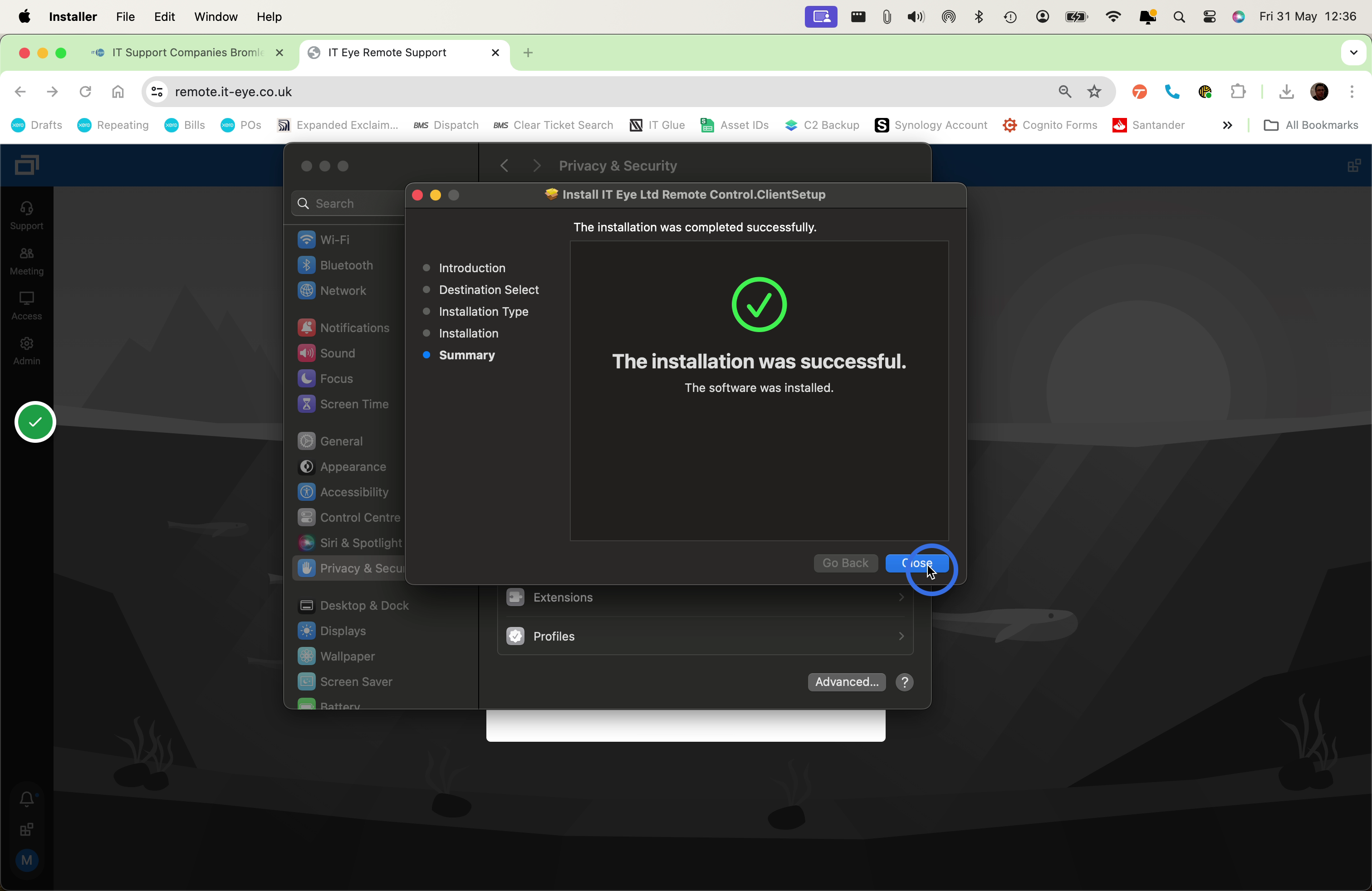
Task: Click the Advanced... button in System Settings
Action: point(846,682)
